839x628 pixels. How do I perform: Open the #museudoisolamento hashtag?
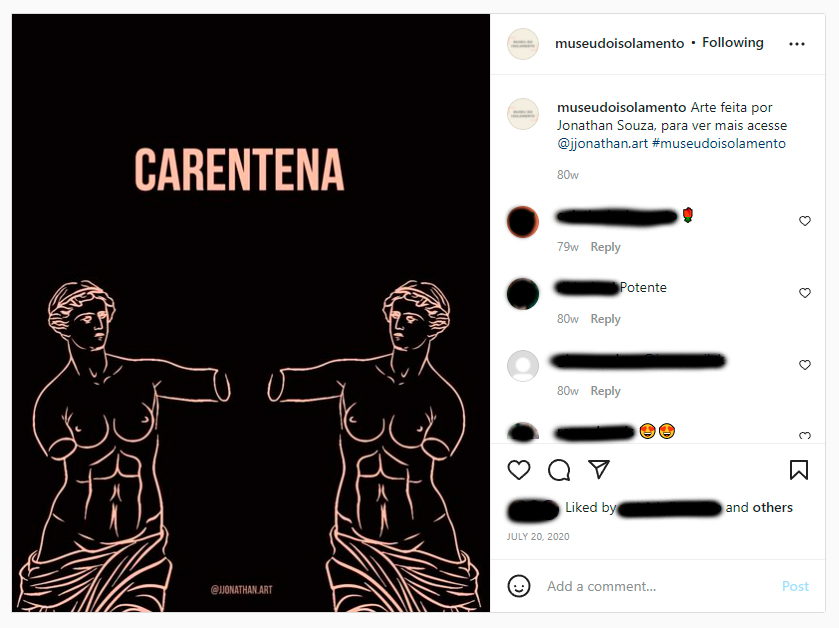pos(719,143)
